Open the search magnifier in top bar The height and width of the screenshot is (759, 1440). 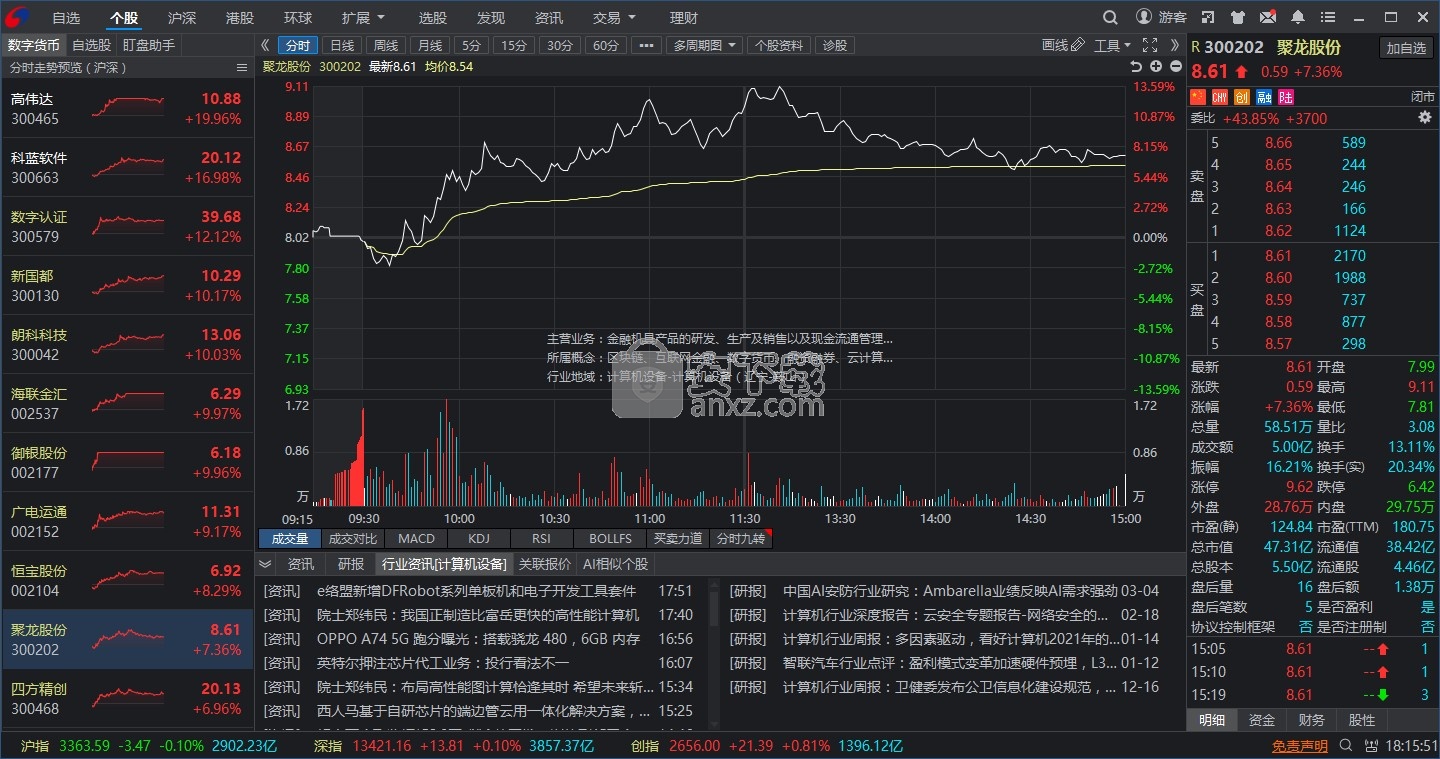1110,17
